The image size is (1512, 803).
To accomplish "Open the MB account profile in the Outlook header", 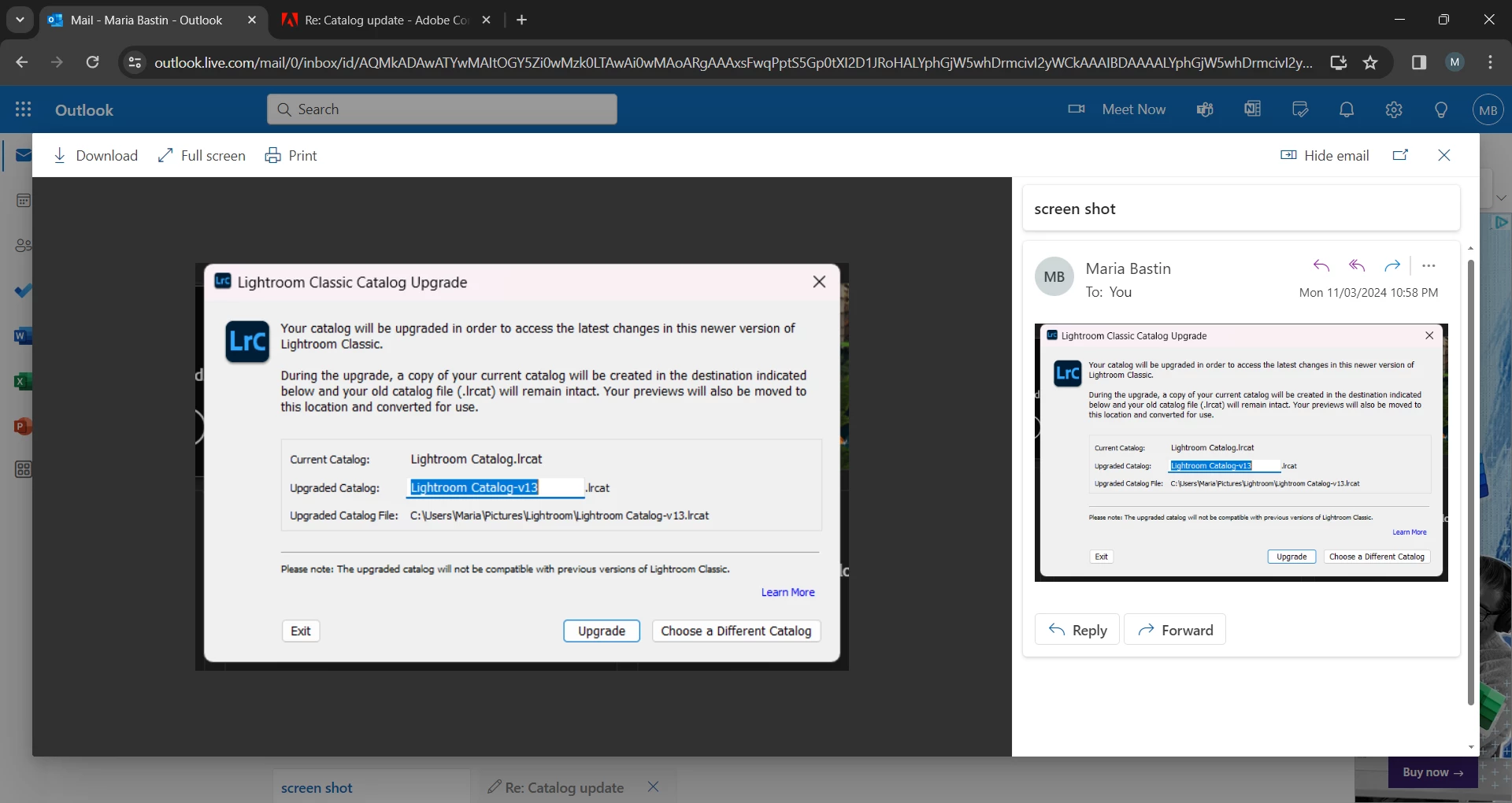I will (1488, 110).
